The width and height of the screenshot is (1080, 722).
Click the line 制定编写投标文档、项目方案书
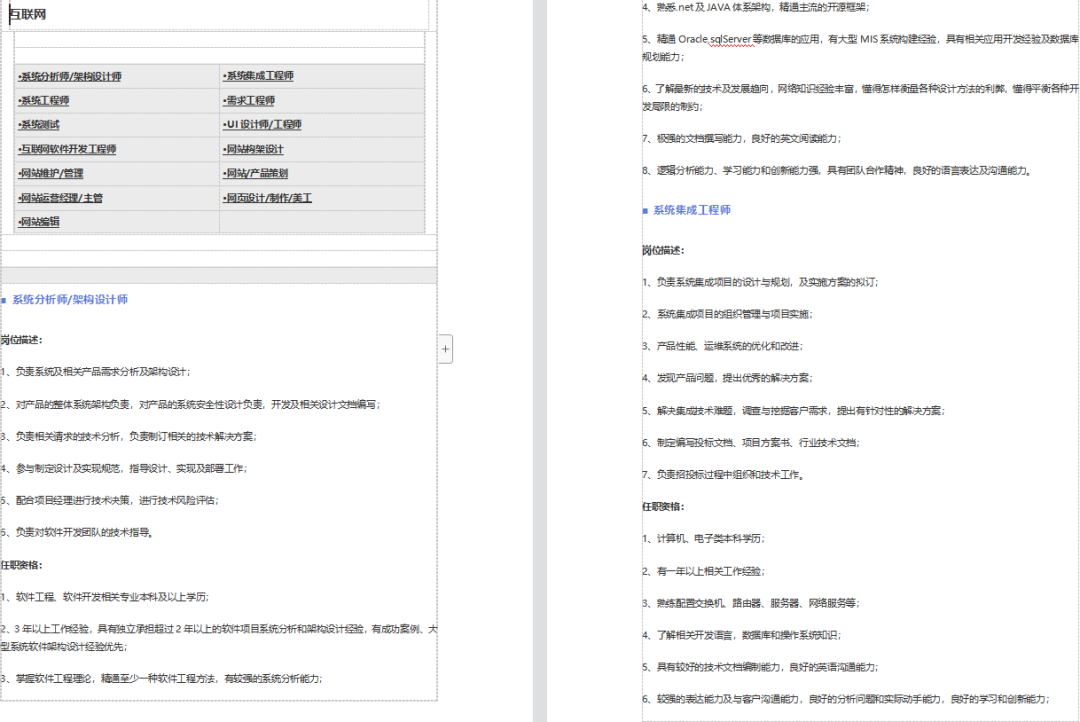click(751, 443)
